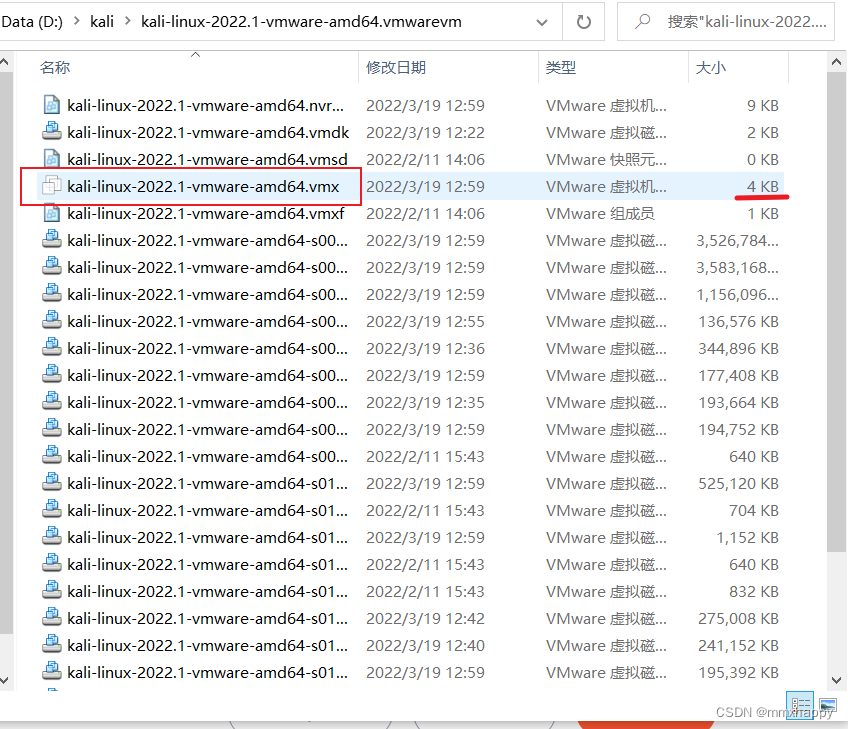Image resolution: width=848 pixels, height=729 pixels.
Task: Click the 4 KB size of the .vmx file
Action: [x=763, y=187]
